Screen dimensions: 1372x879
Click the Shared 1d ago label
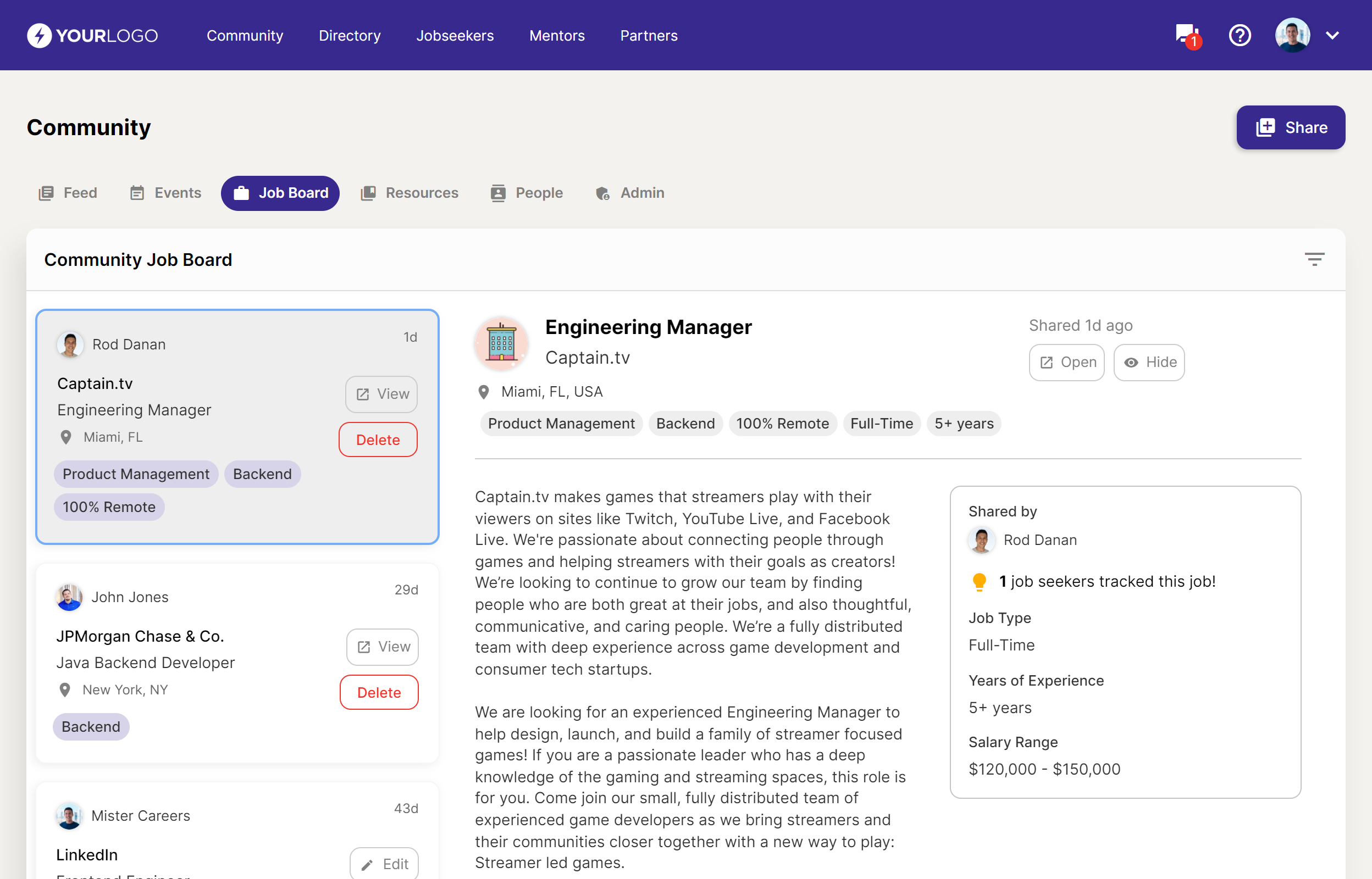point(1080,325)
